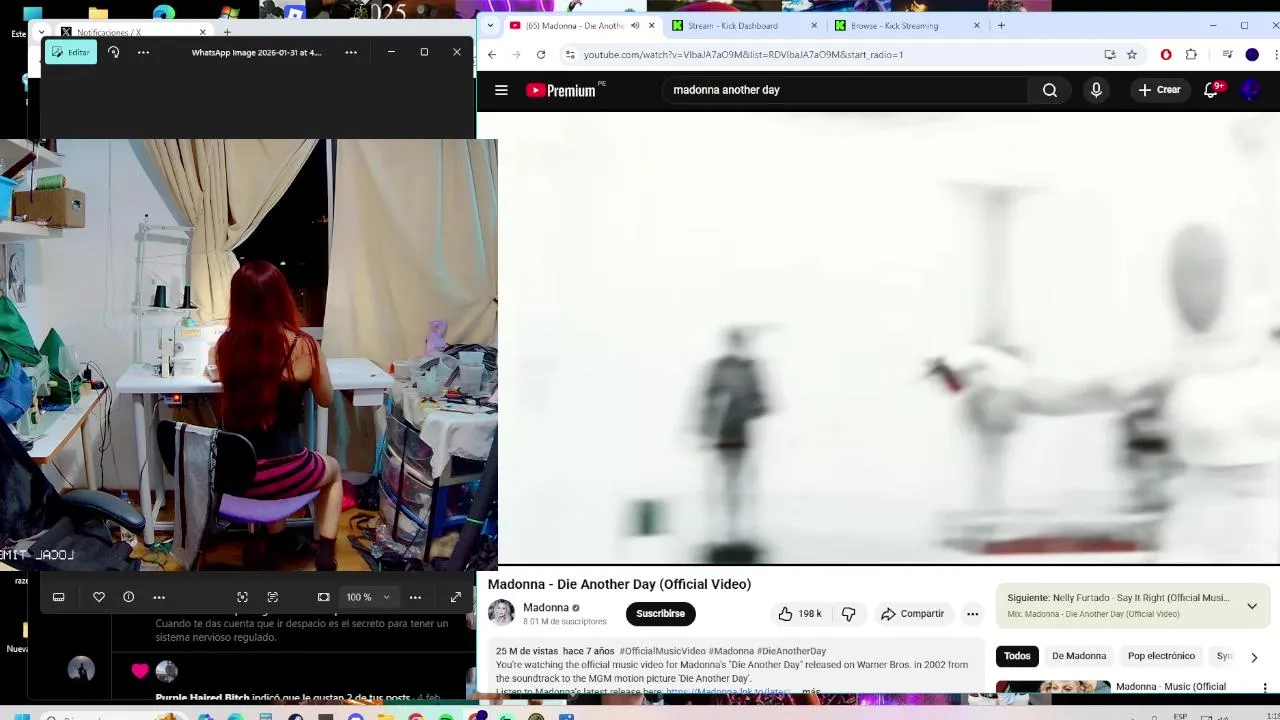The width and height of the screenshot is (1280, 720).
Task: Open options beside WhatsApp Image filename
Action: [x=351, y=52]
